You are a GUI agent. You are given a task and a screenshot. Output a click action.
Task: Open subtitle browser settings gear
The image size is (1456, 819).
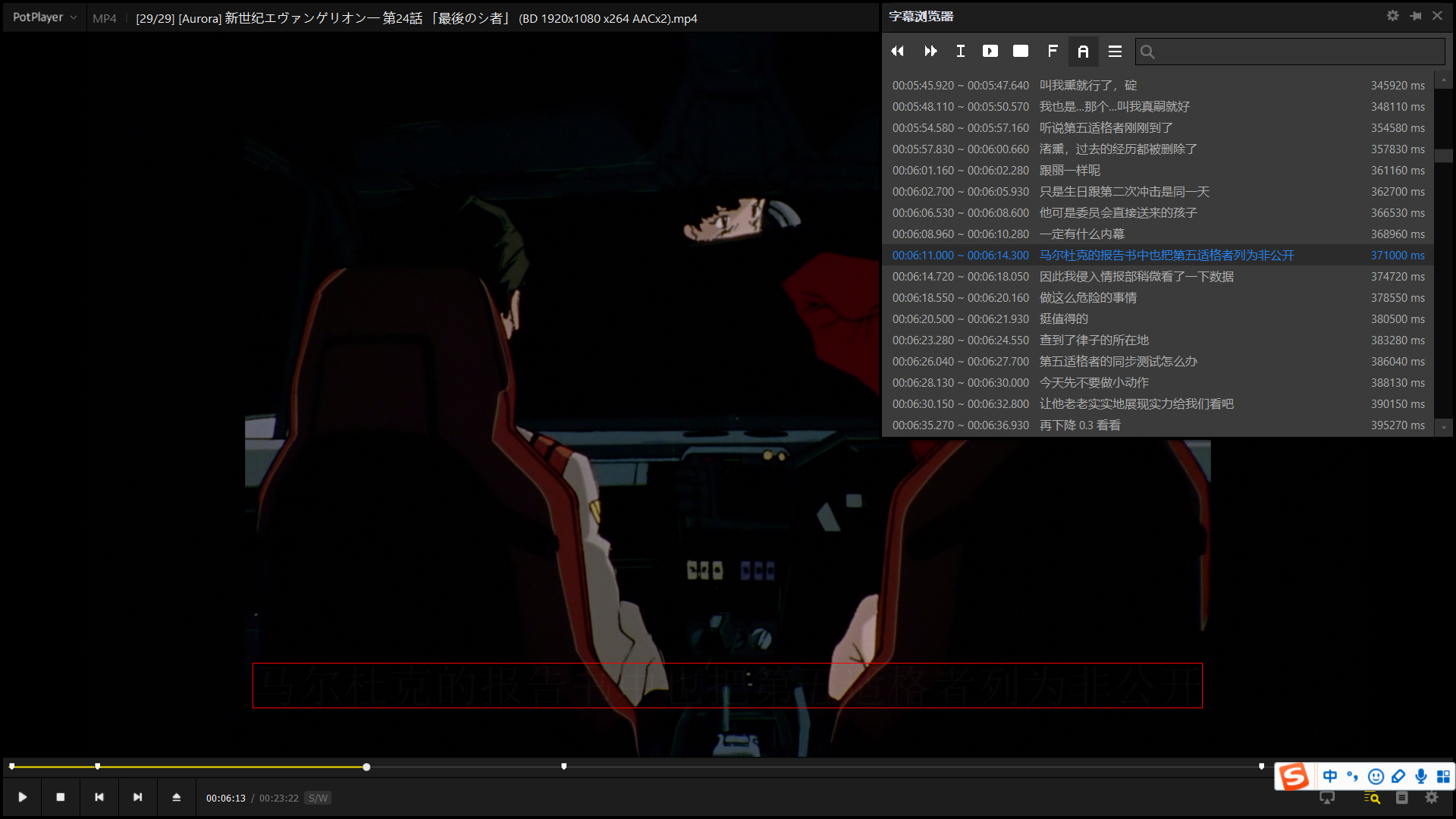click(1393, 16)
